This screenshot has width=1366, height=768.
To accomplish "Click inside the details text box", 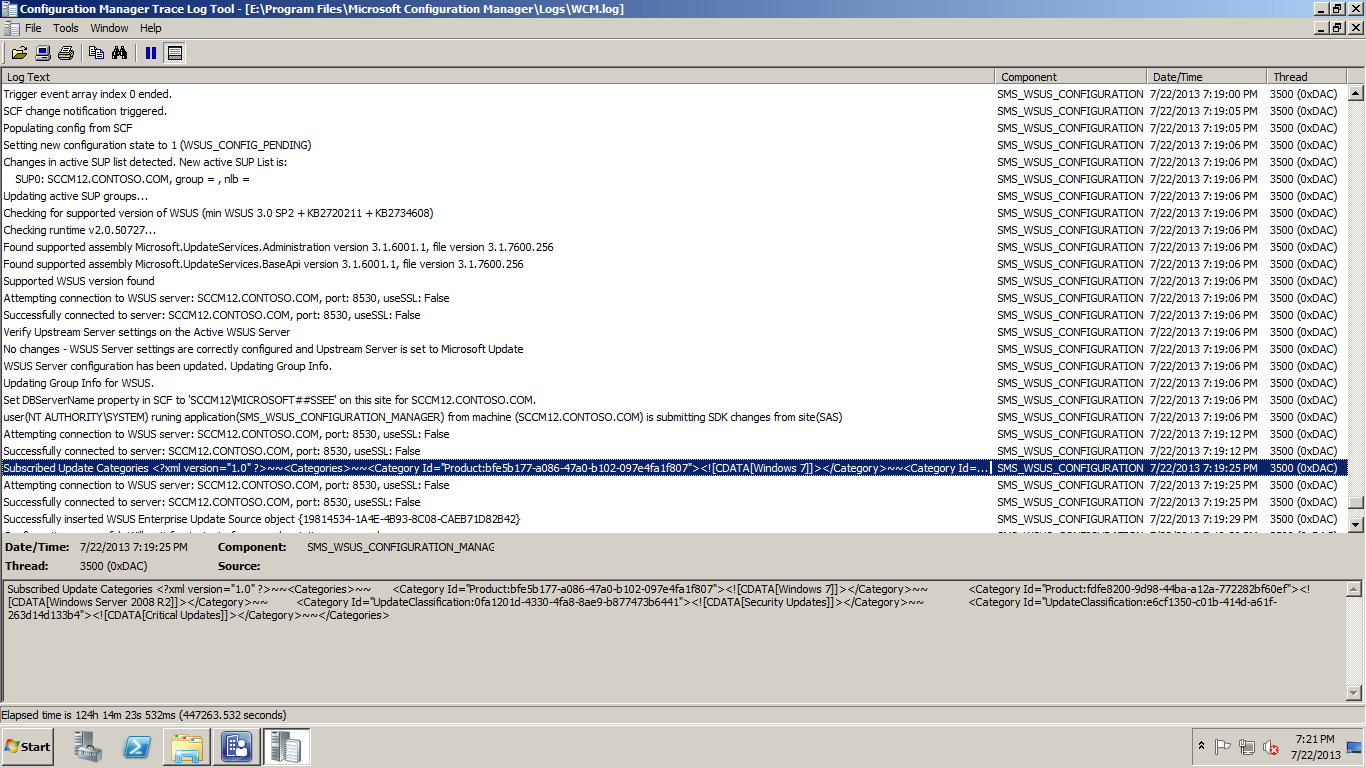I will (674, 640).
